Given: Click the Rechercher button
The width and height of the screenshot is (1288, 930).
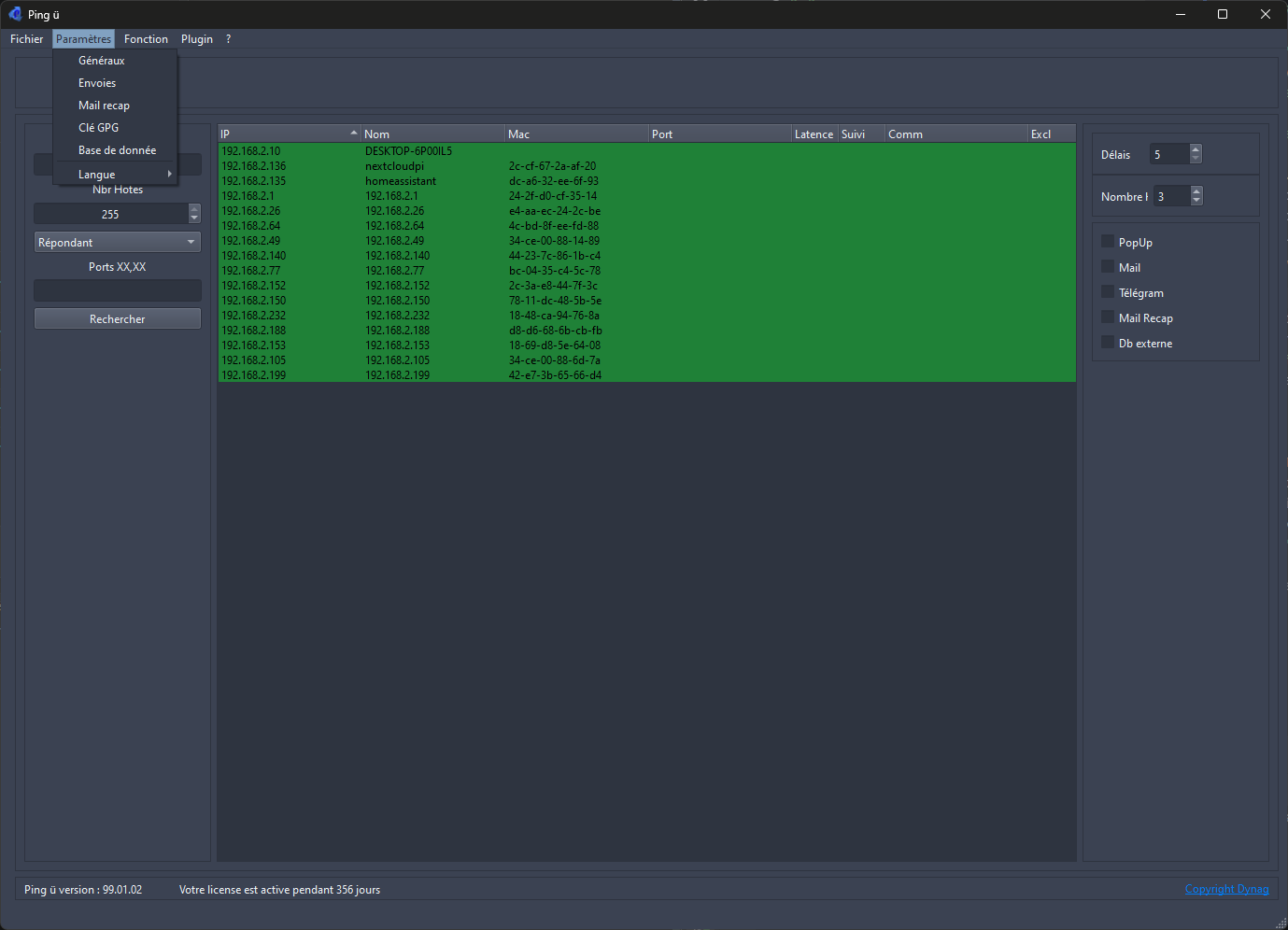Looking at the screenshot, I should click(118, 319).
